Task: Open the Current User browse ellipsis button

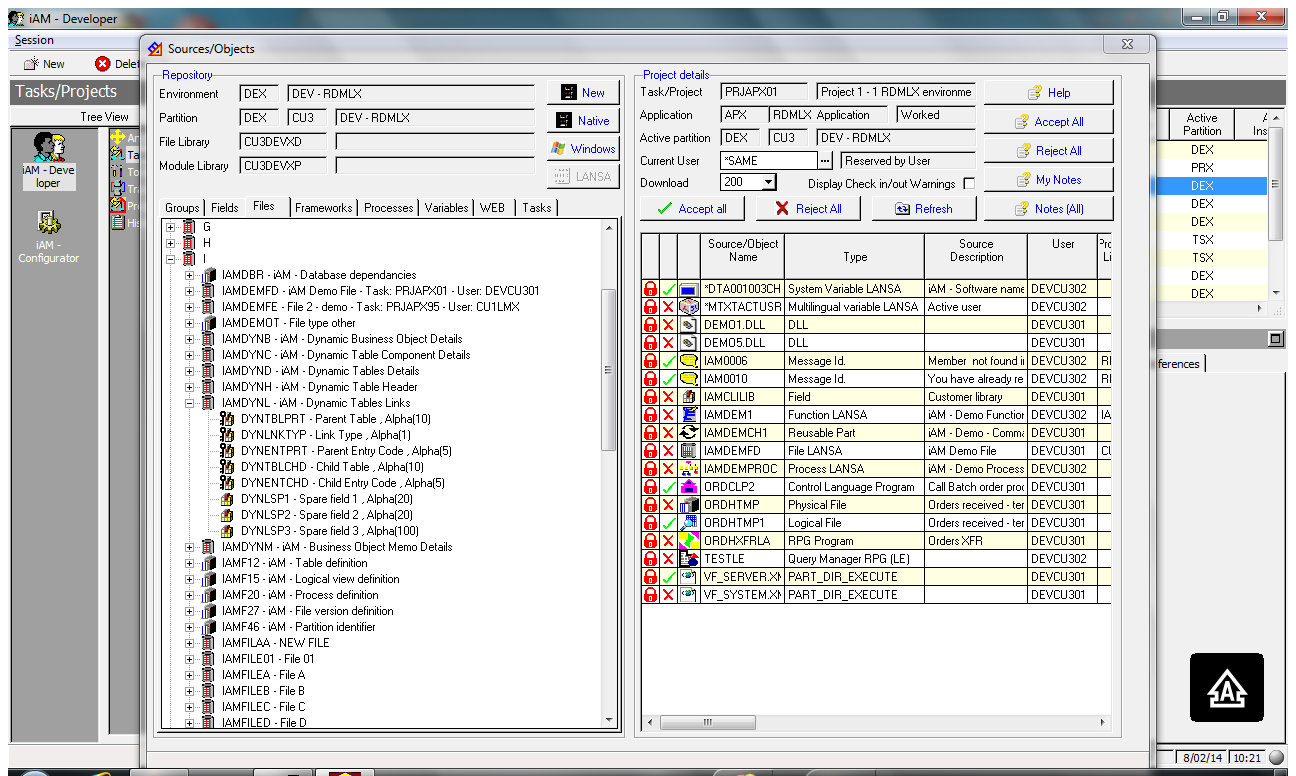Action: point(825,160)
